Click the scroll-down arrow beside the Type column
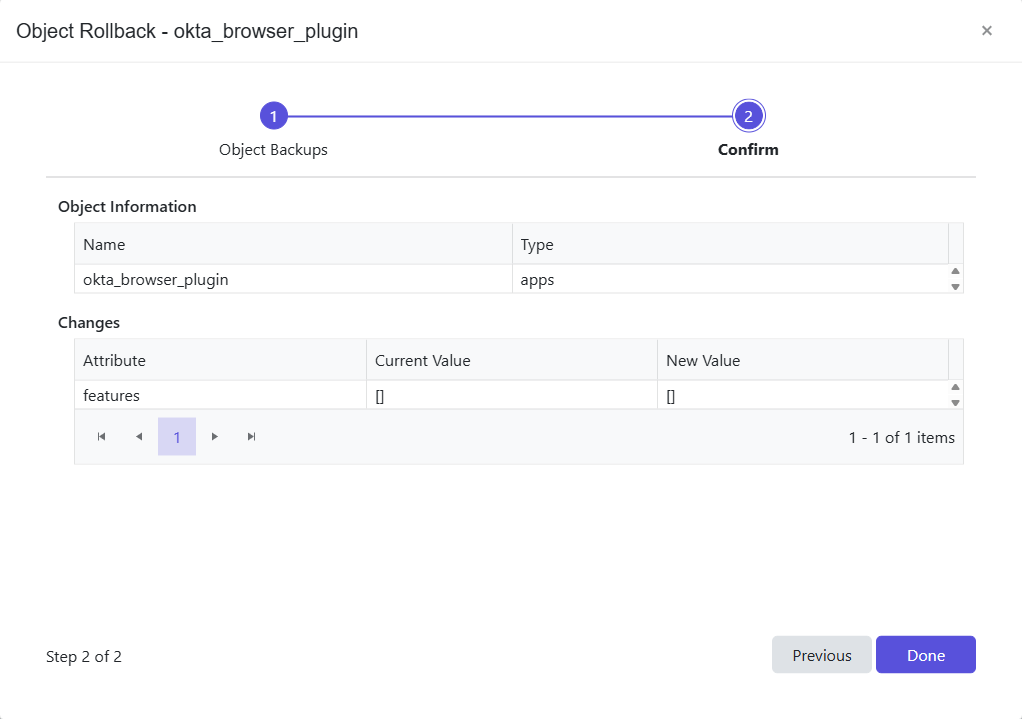The height and width of the screenshot is (719, 1022). [x=956, y=287]
